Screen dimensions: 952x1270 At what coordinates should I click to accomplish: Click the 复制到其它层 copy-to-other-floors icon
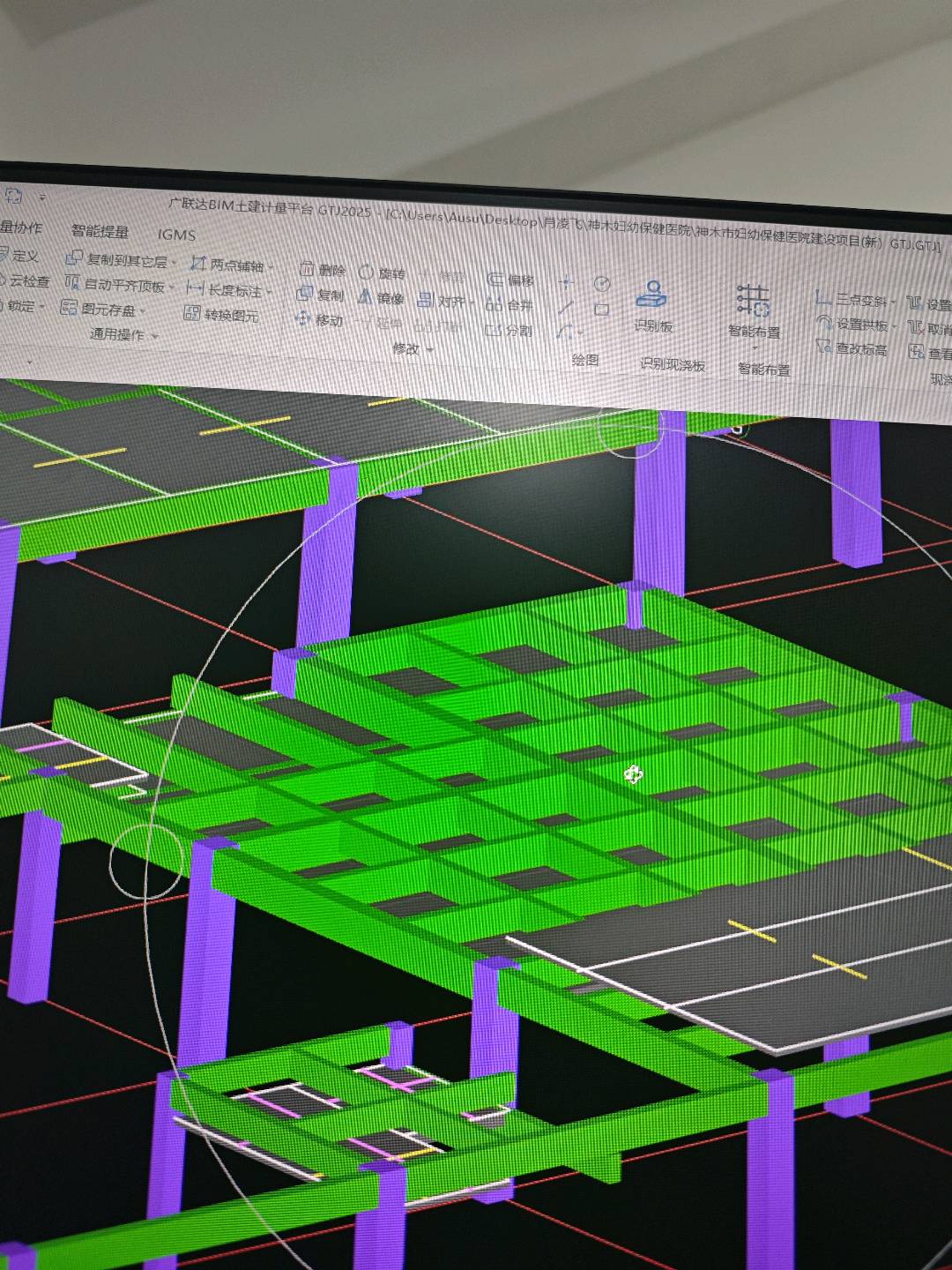(73, 258)
